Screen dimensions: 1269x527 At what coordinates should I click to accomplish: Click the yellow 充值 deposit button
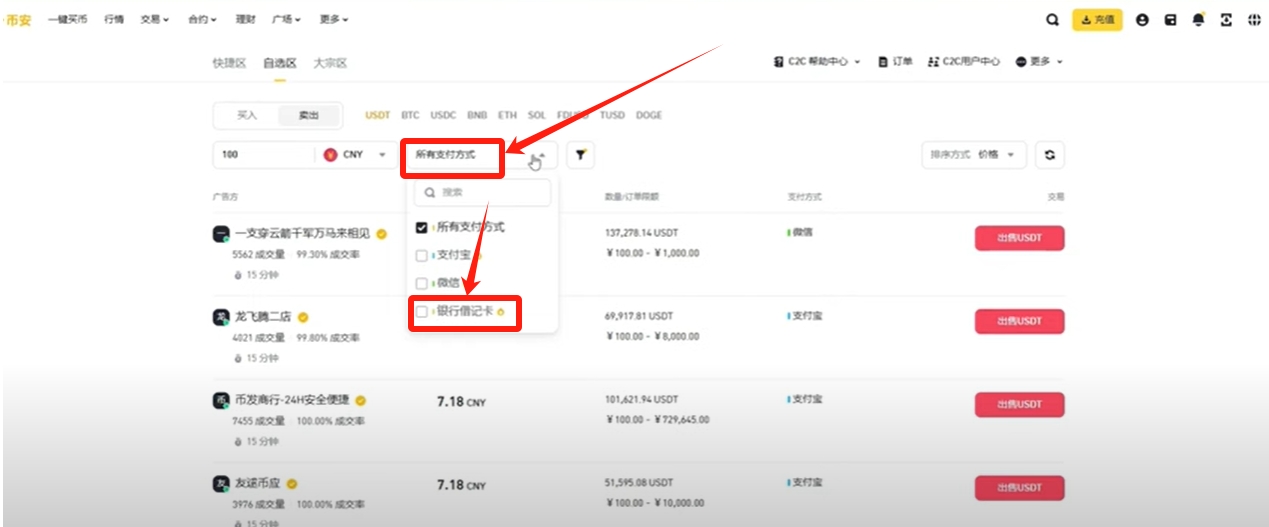pos(1097,19)
